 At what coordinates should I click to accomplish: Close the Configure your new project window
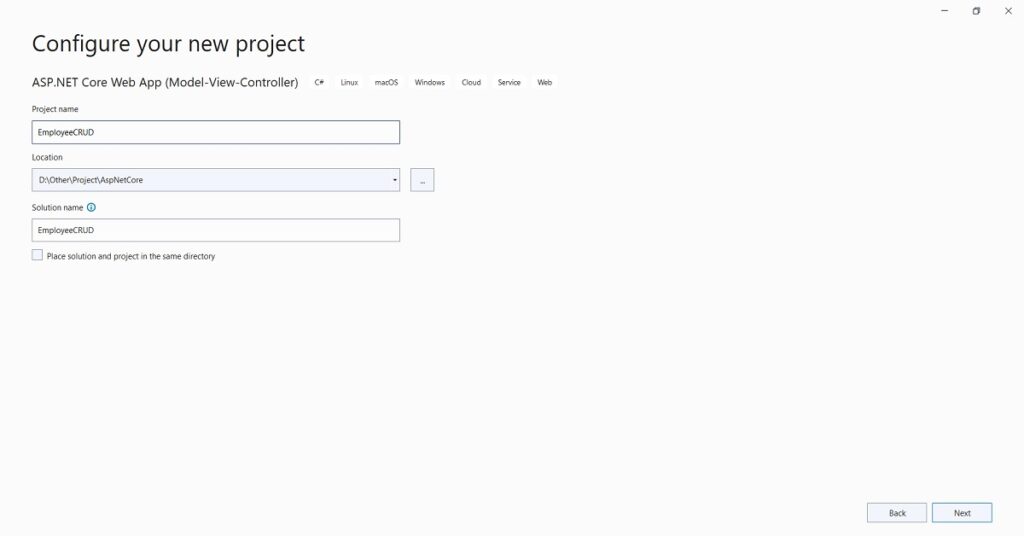pos(1008,10)
